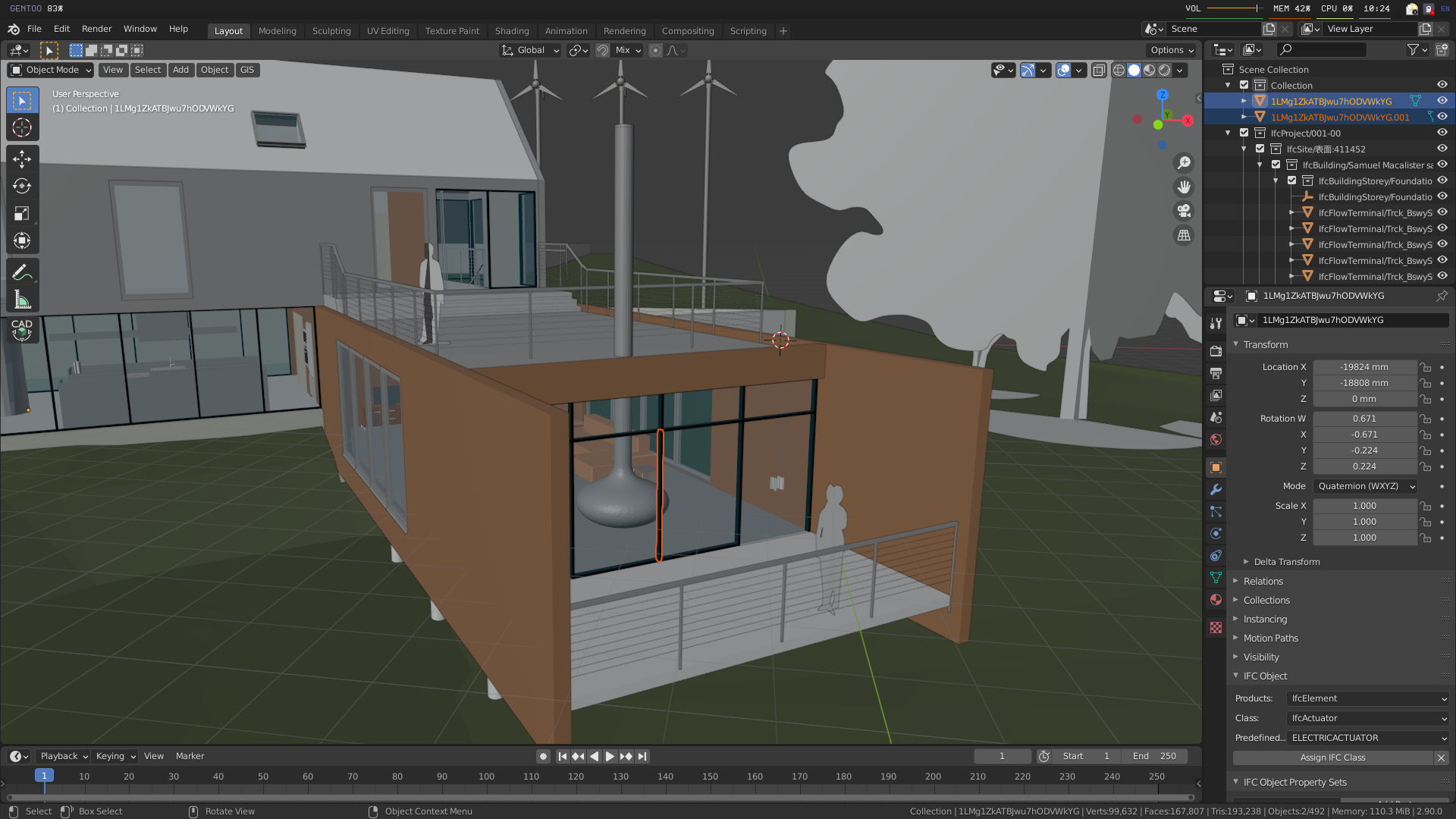Toggle visibility of IfcSite collection
Screen dimensions: 1456x819
tap(1442, 149)
